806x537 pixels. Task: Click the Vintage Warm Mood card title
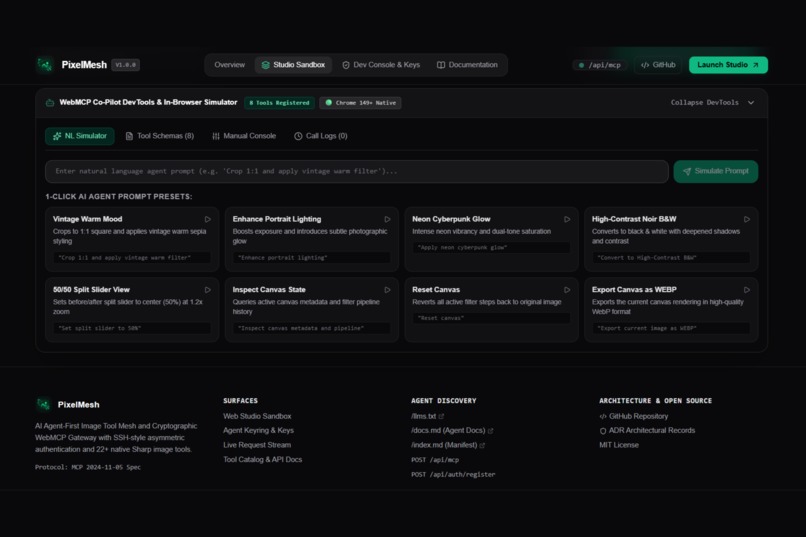tap(87, 219)
